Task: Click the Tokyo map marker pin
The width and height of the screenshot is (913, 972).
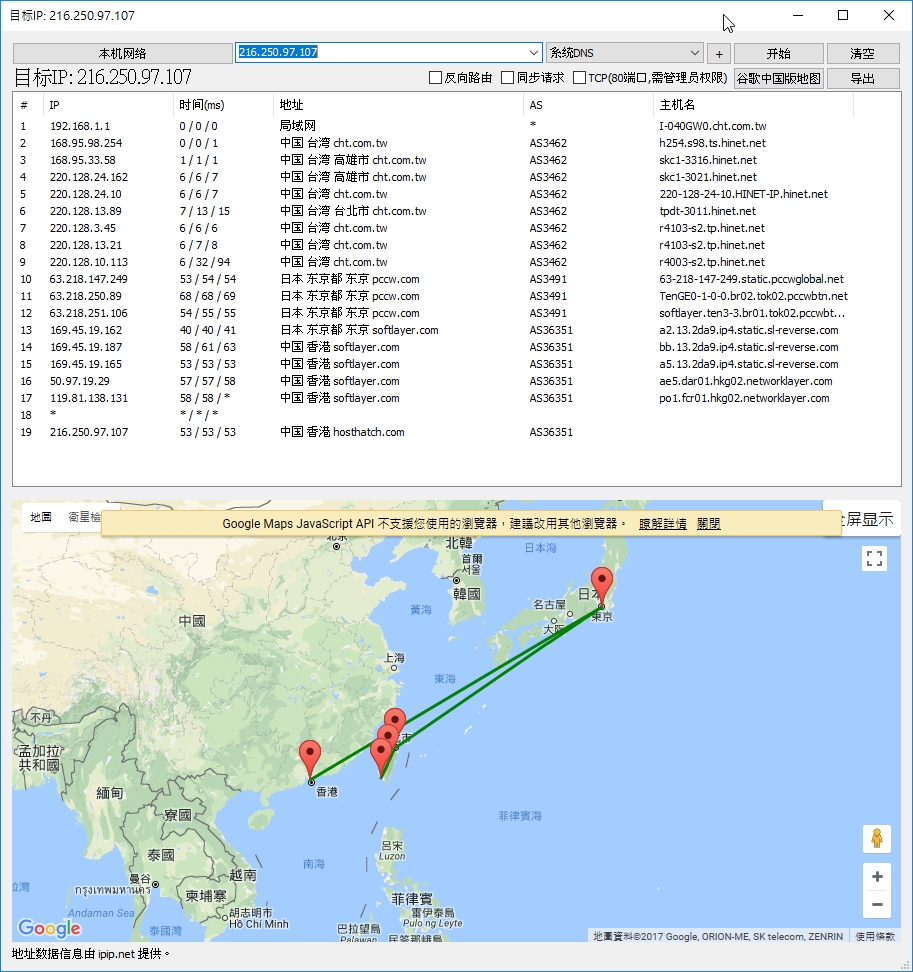Action: pyautogui.click(x=601, y=585)
